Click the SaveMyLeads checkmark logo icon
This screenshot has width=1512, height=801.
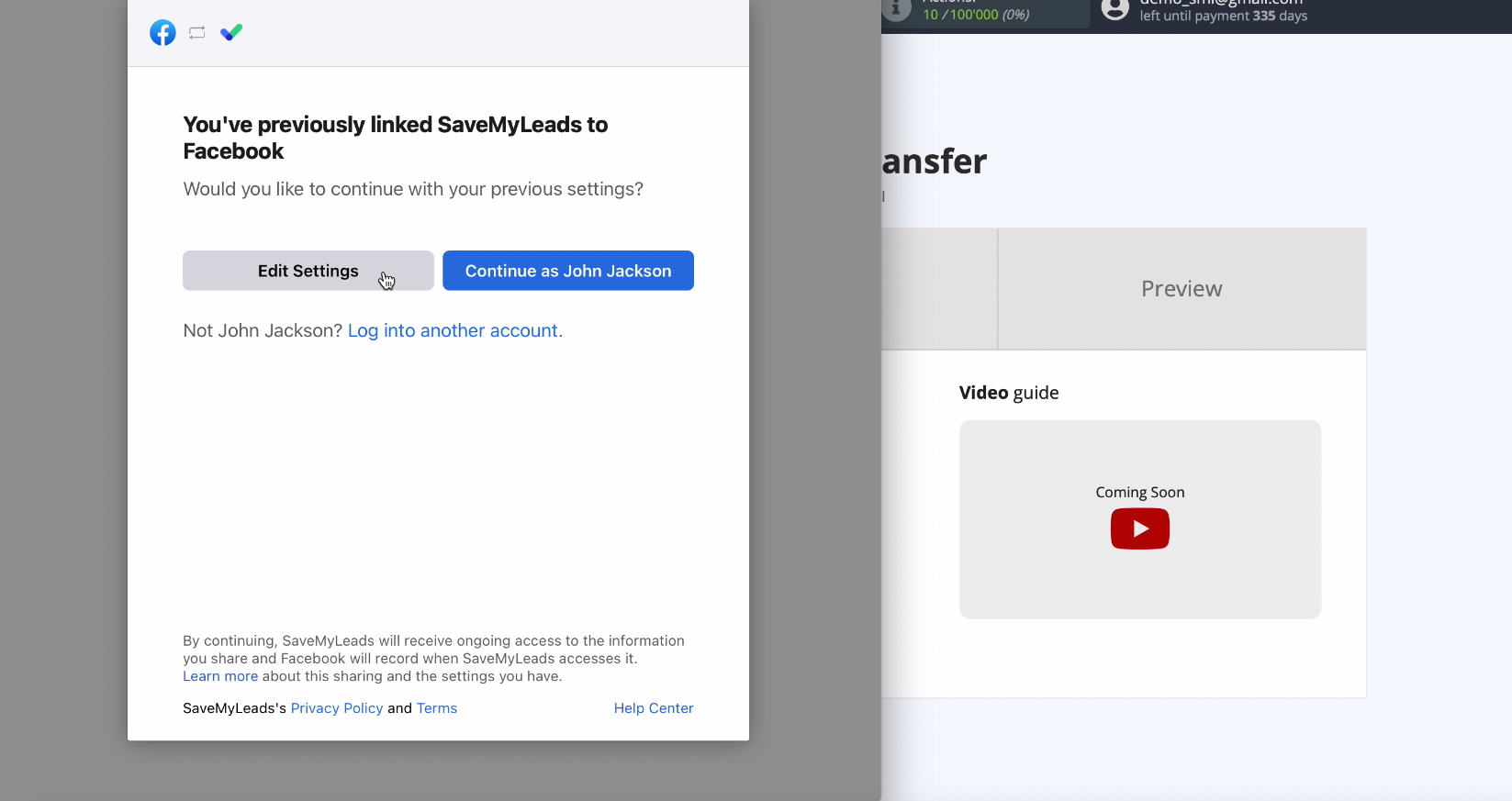coord(231,33)
